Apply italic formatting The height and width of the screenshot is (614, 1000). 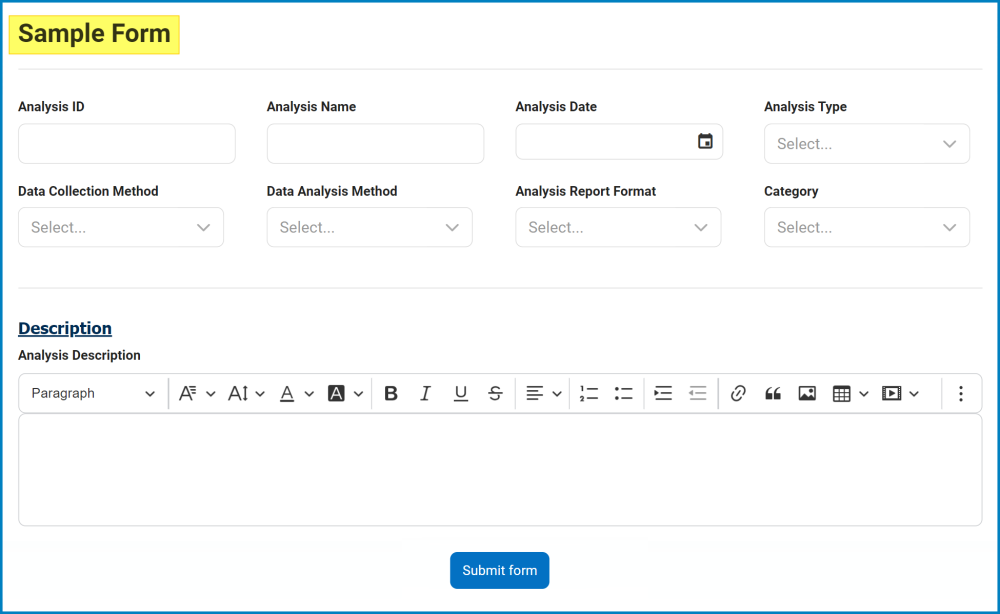tap(426, 393)
